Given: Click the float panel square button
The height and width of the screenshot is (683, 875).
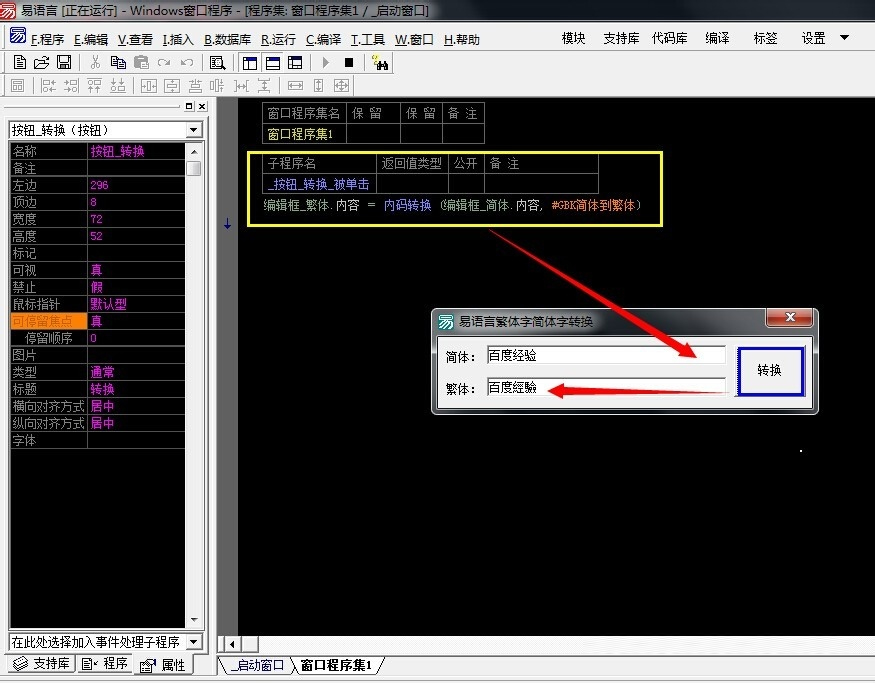Looking at the screenshot, I should 189,106.
